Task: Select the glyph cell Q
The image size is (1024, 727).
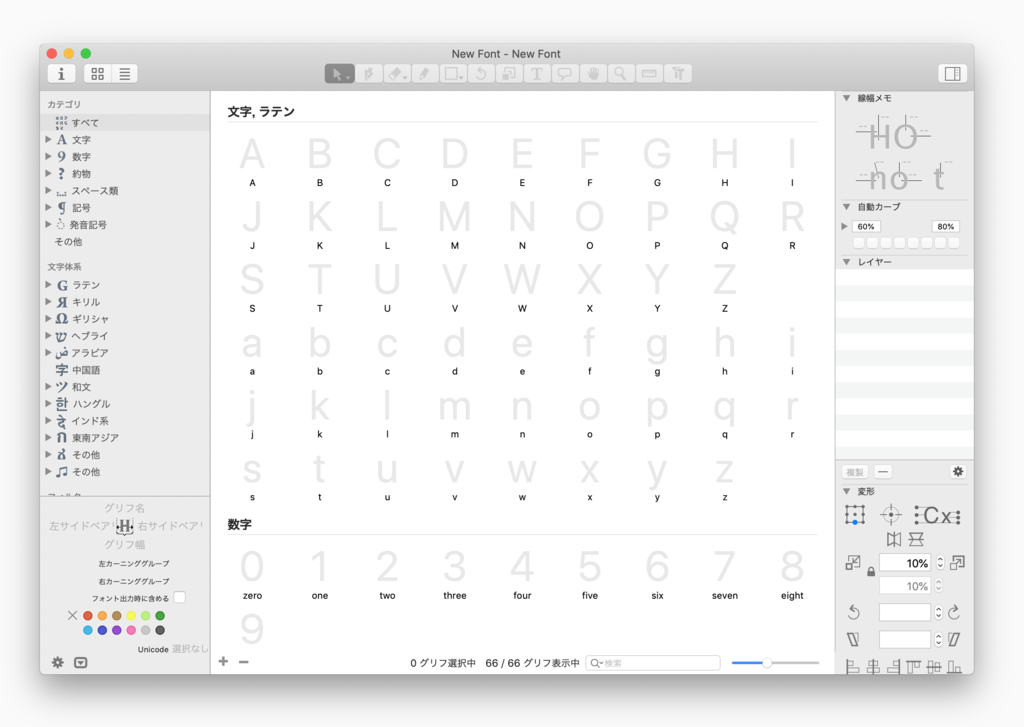Action: 724,224
